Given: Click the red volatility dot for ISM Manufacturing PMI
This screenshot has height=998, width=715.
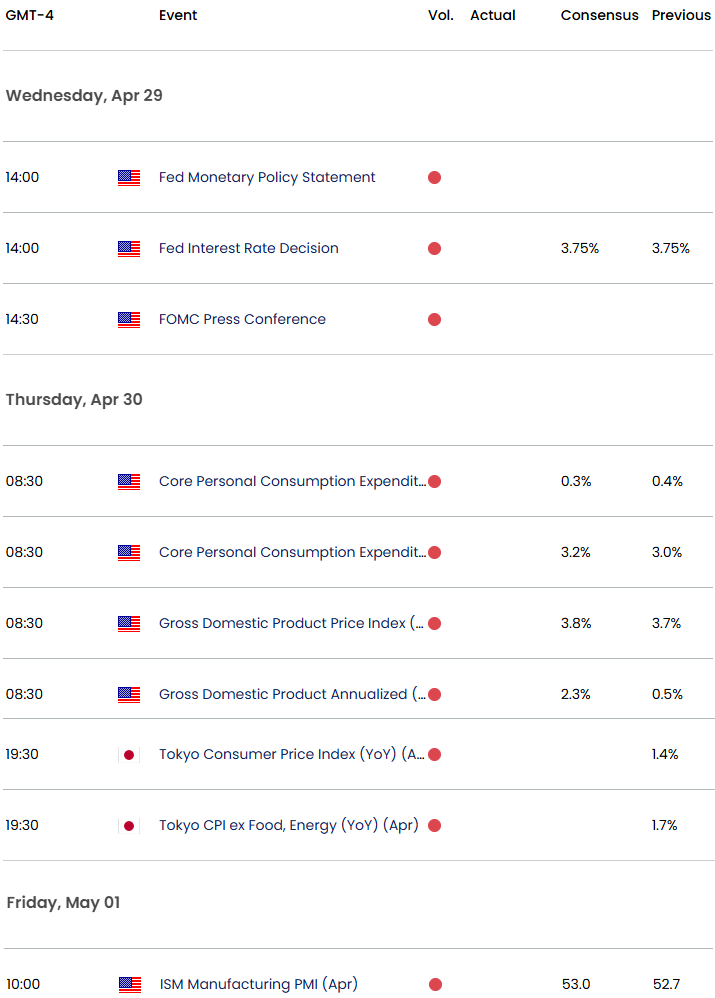Looking at the screenshot, I should (435, 985).
